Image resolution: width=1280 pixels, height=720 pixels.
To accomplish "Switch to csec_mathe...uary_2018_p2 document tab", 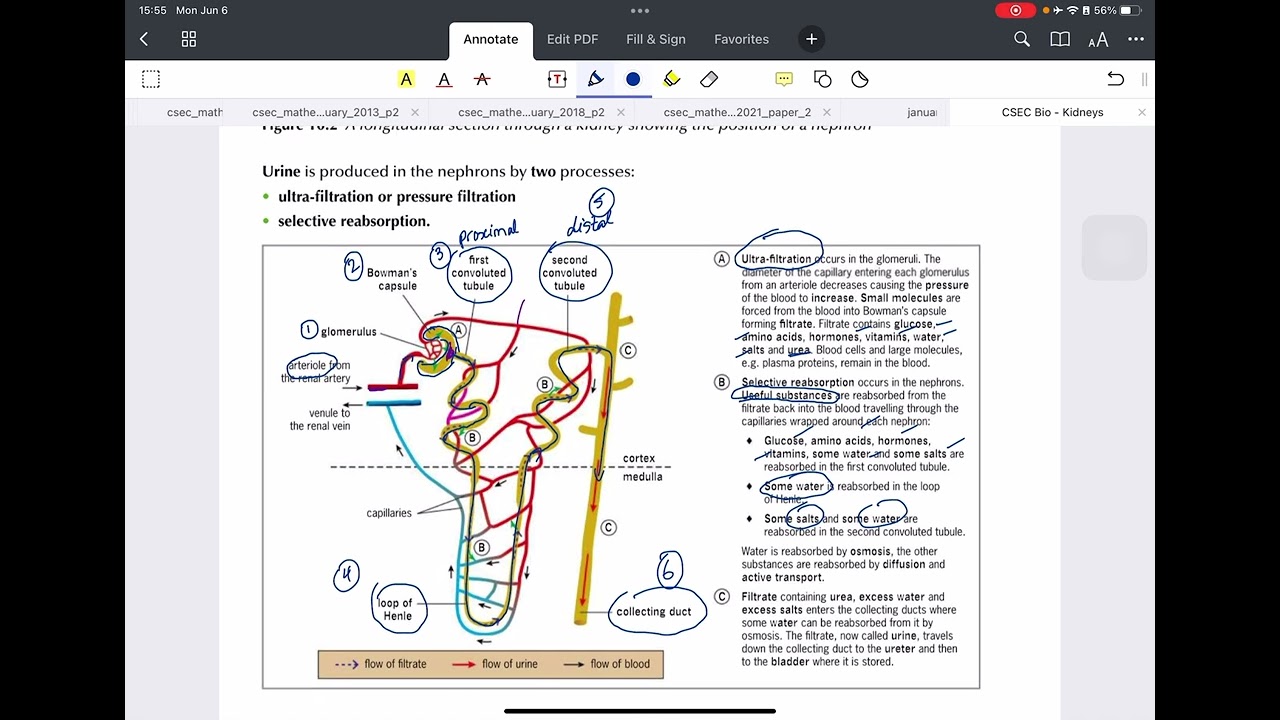I will [x=531, y=112].
